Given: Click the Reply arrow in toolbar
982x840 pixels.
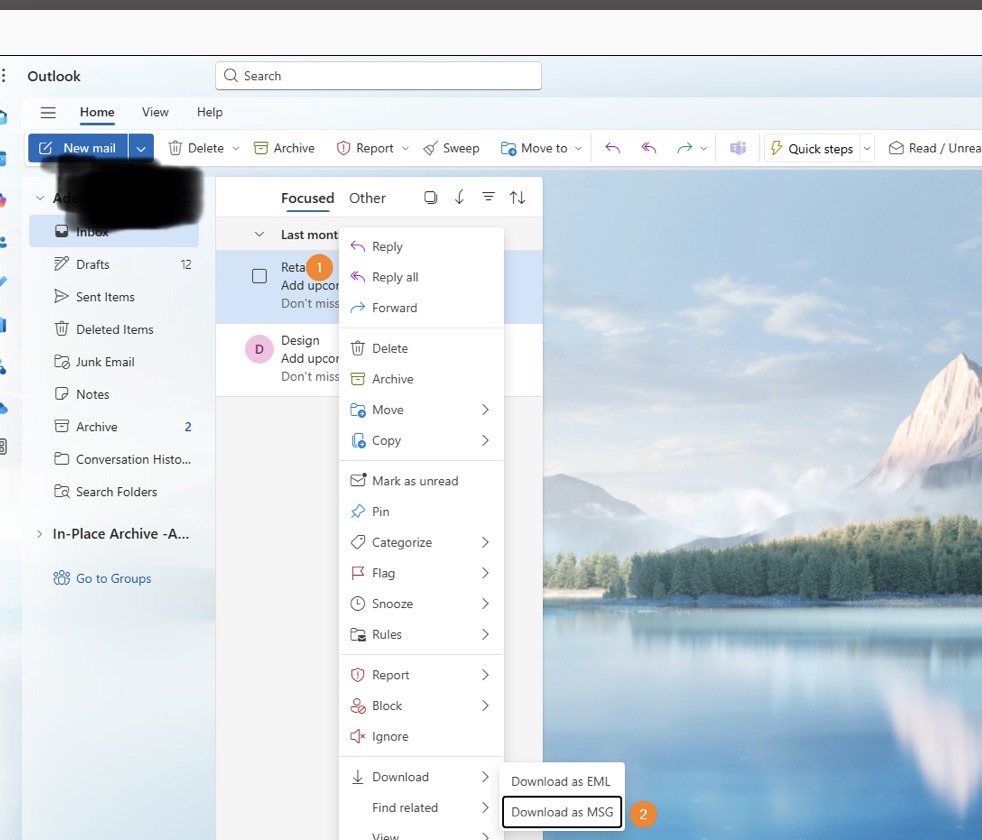Looking at the screenshot, I should (612, 148).
